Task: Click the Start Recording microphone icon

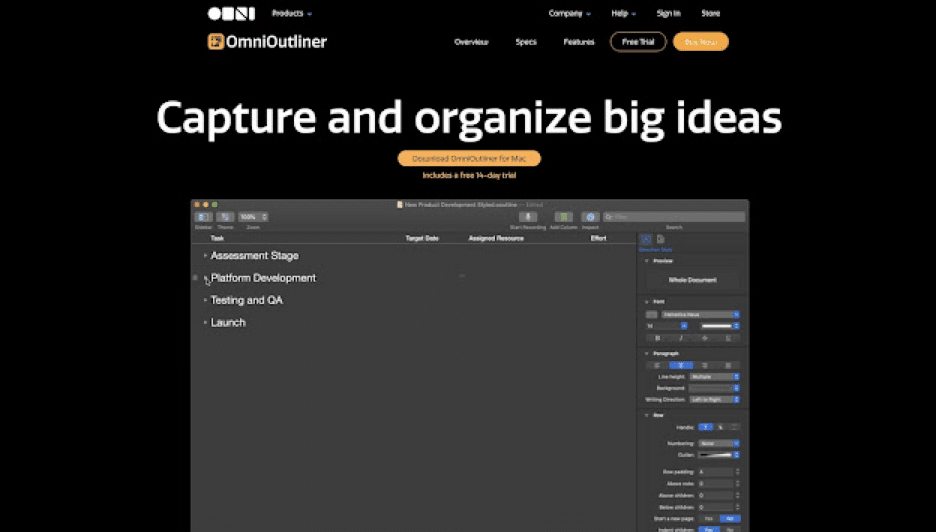Action: pyautogui.click(x=528, y=217)
